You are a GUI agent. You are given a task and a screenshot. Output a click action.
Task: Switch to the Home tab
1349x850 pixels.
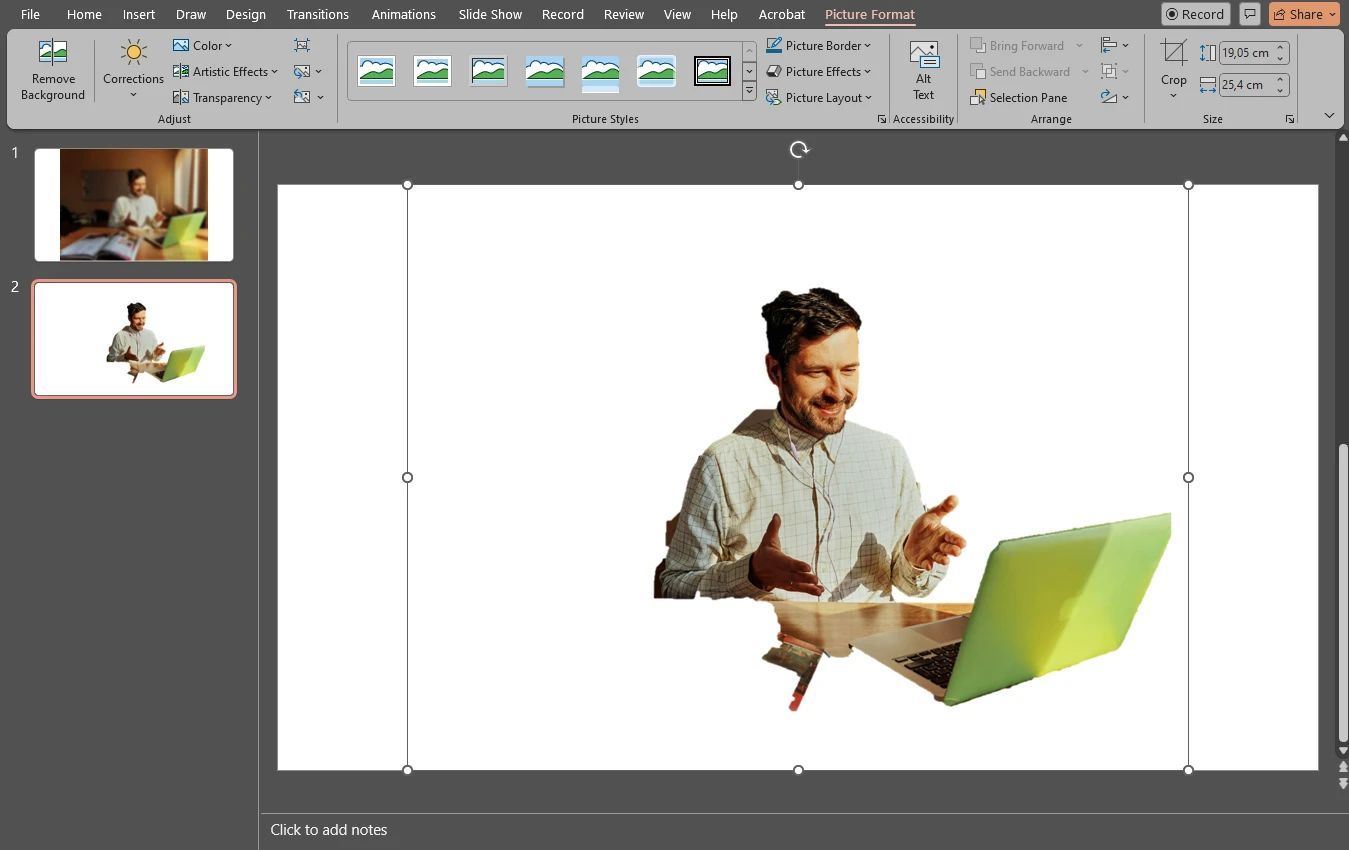coord(84,14)
